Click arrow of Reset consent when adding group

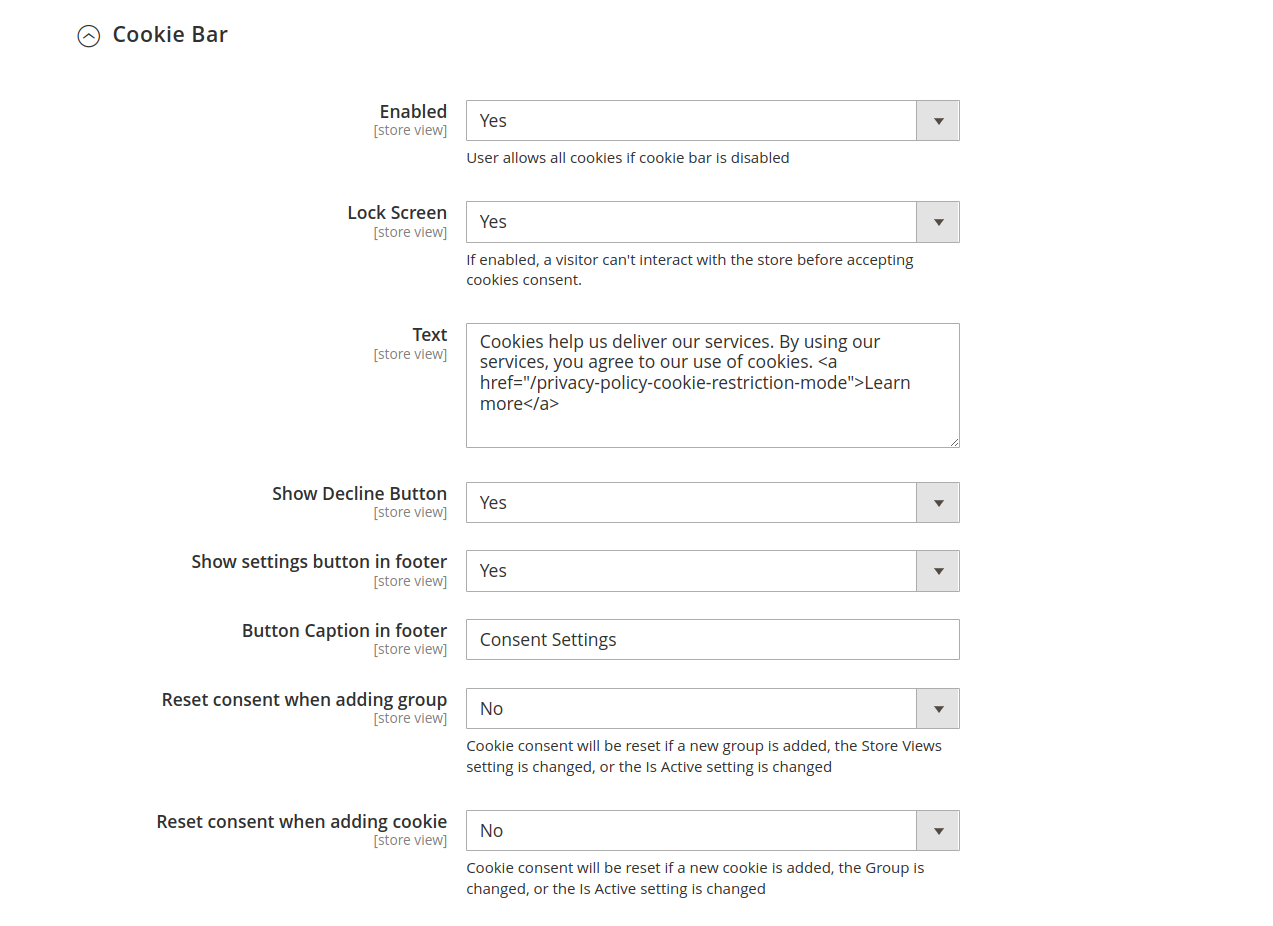[938, 709]
